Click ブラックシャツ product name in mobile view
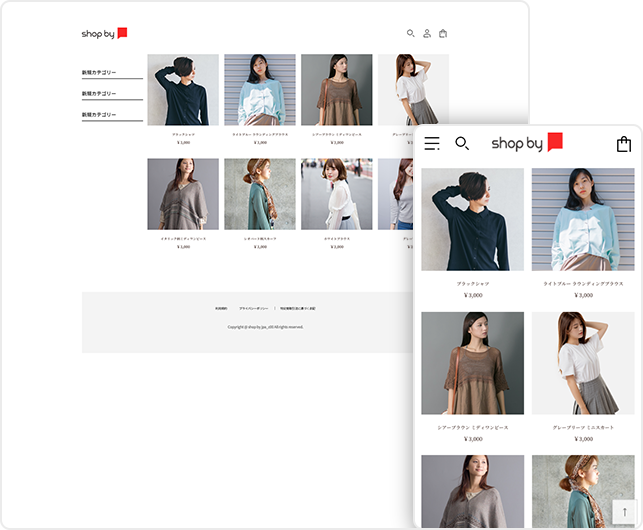Screen dimensions: 643x530 click(x=473, y=283)
